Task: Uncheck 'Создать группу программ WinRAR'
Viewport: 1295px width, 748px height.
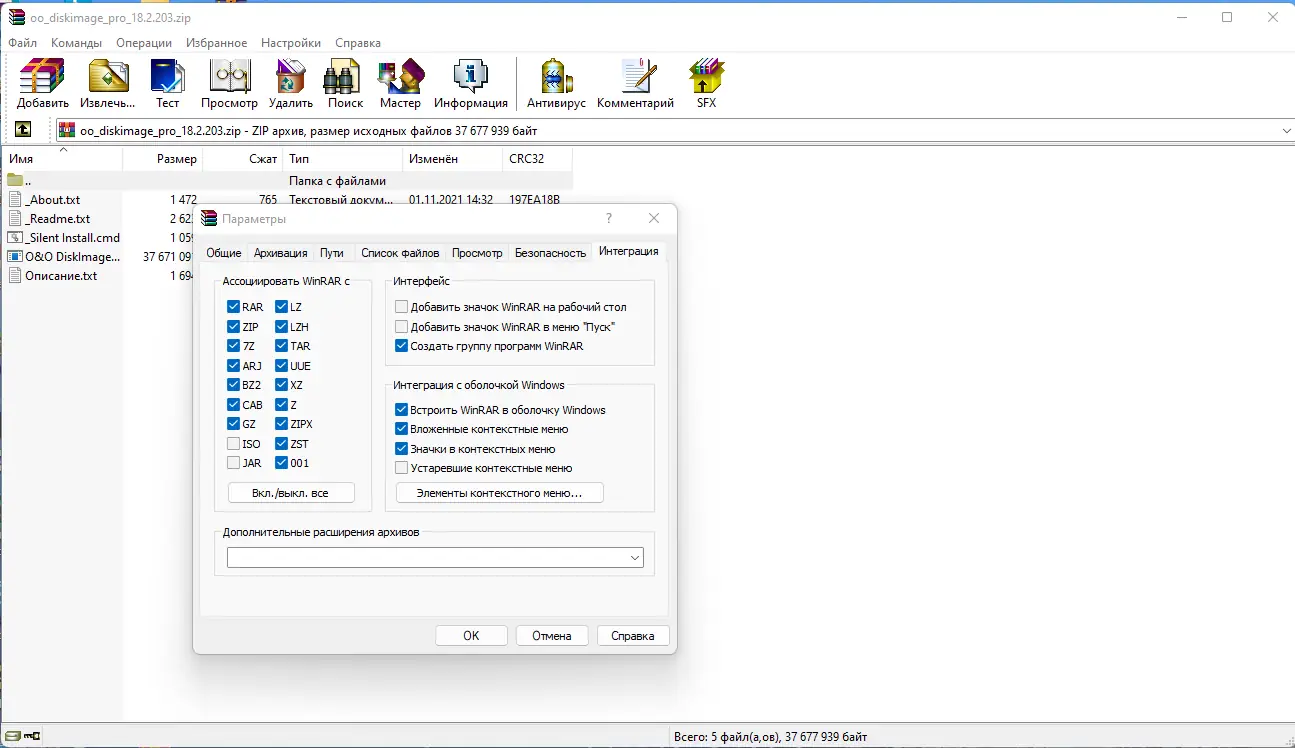Action: [402, 346]
